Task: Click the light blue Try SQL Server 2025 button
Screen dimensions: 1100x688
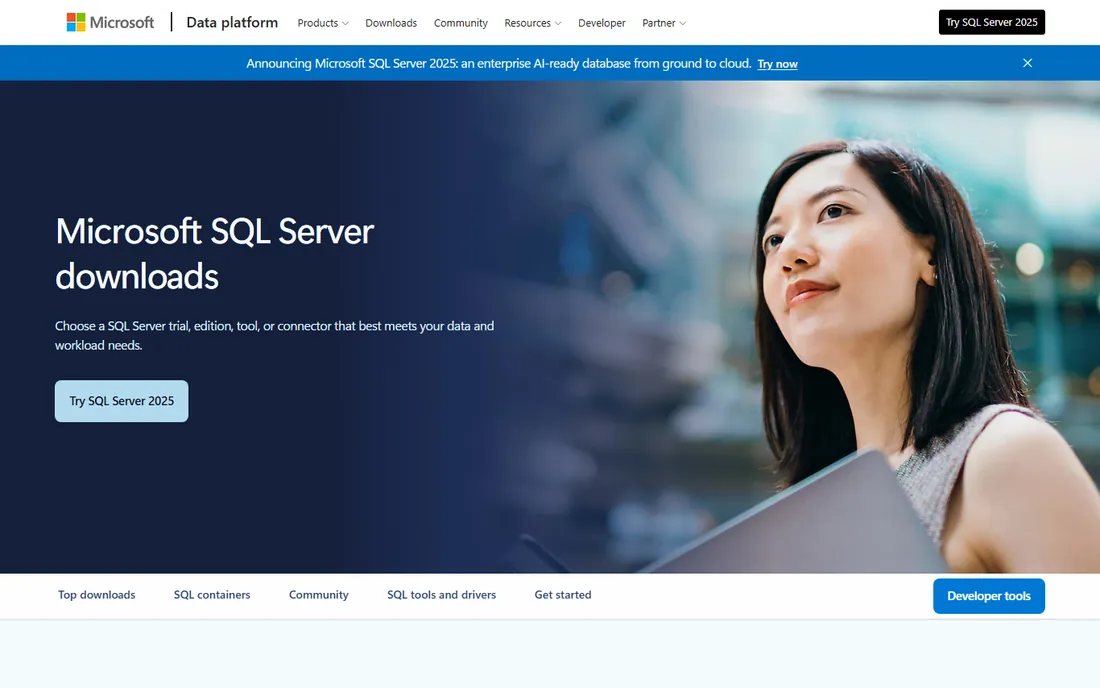Action: tap(121, 401)
